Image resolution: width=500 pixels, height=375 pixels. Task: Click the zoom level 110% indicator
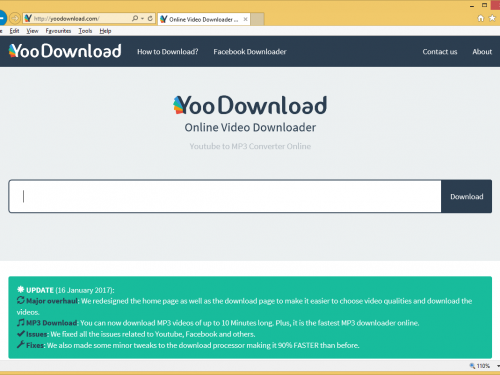coord(483,366)
